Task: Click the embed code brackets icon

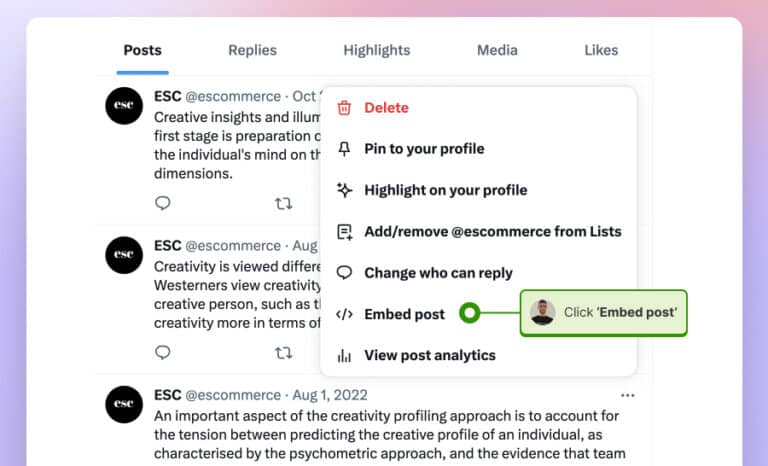Action: point(344,314)
